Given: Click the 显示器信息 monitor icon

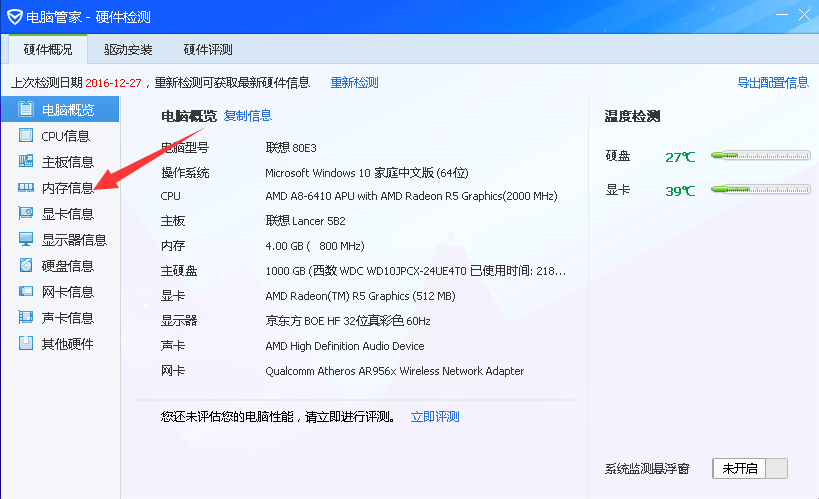Looking at the screenshot, I should [x=26, y=239].
